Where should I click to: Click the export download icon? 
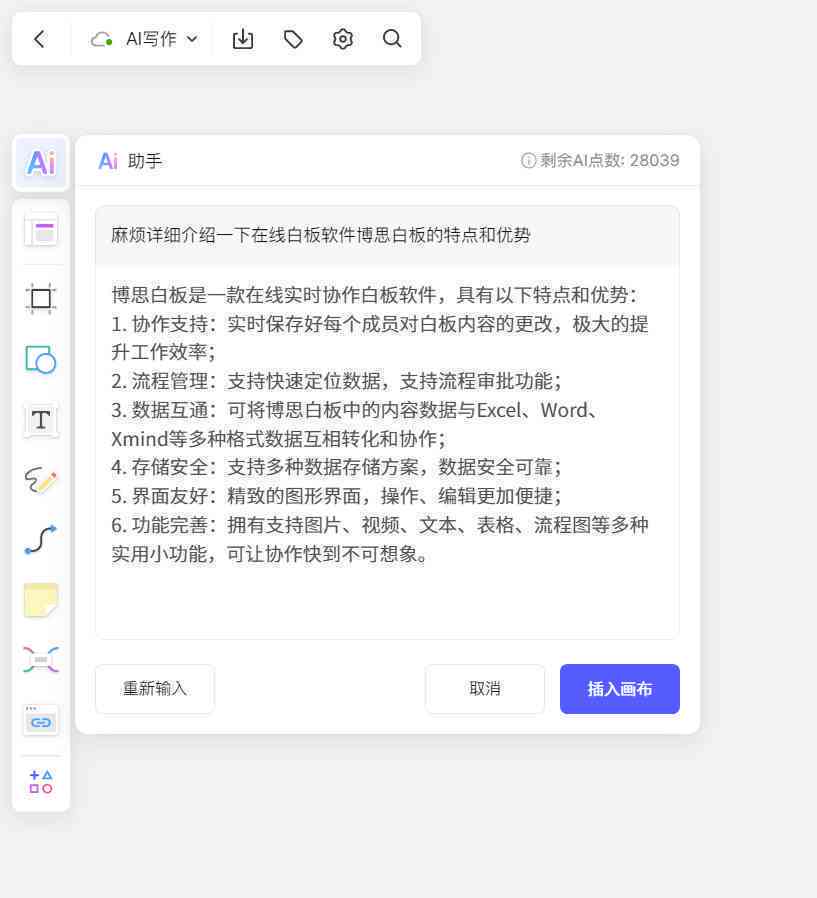(243, 39)
